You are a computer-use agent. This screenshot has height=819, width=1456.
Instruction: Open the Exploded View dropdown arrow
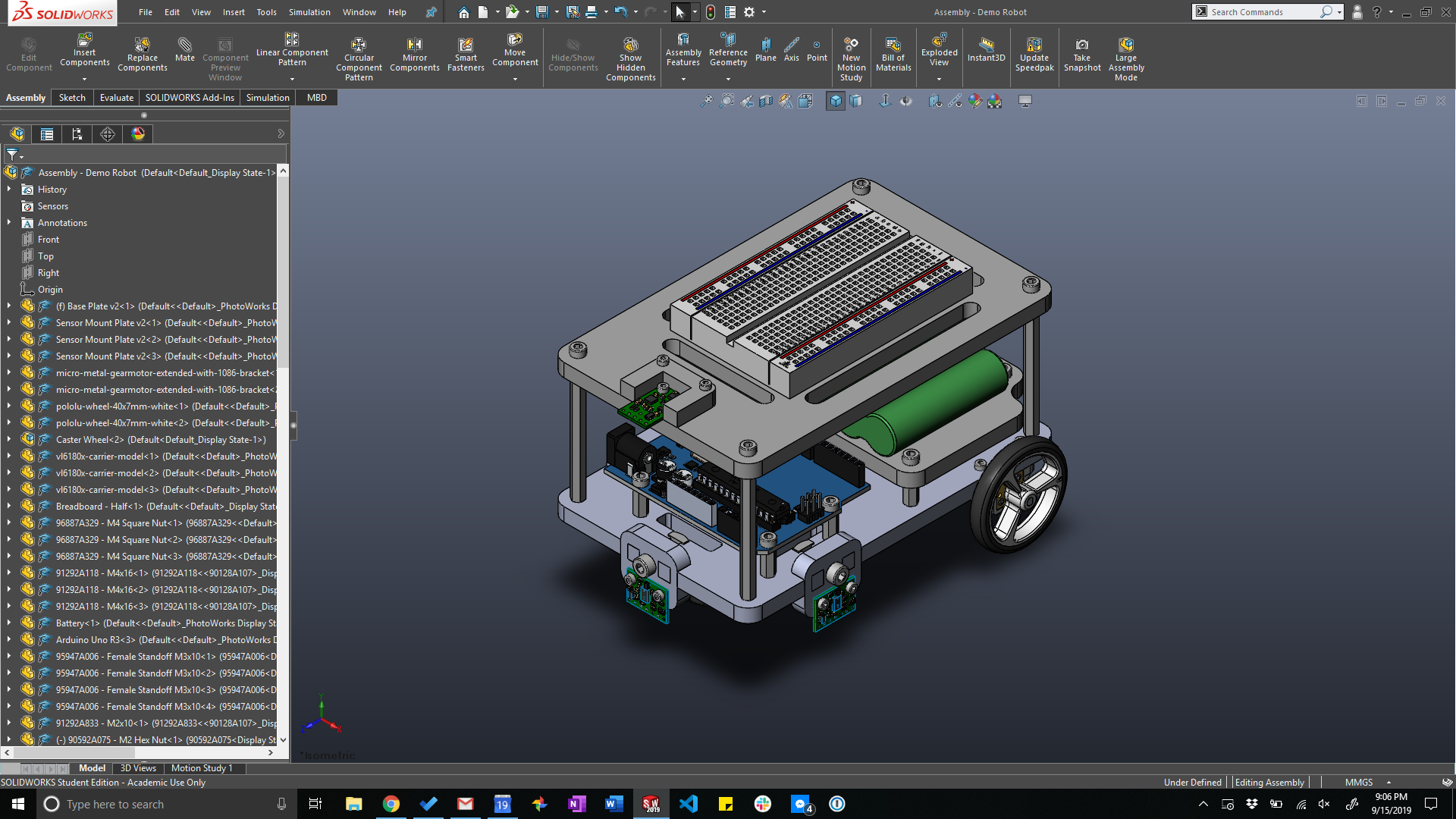[939, 79]
